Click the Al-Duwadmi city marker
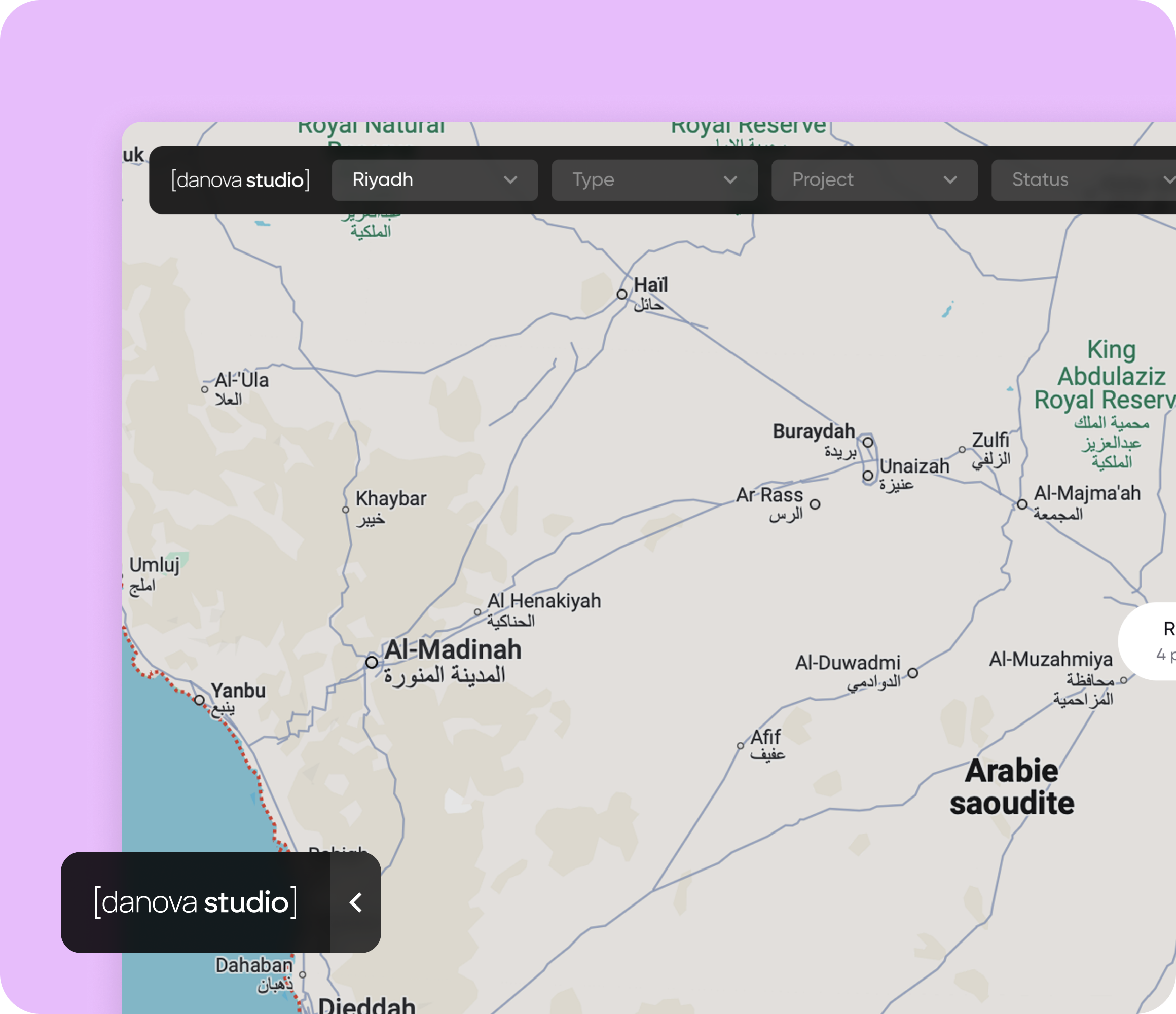 [x=912, y=673]
